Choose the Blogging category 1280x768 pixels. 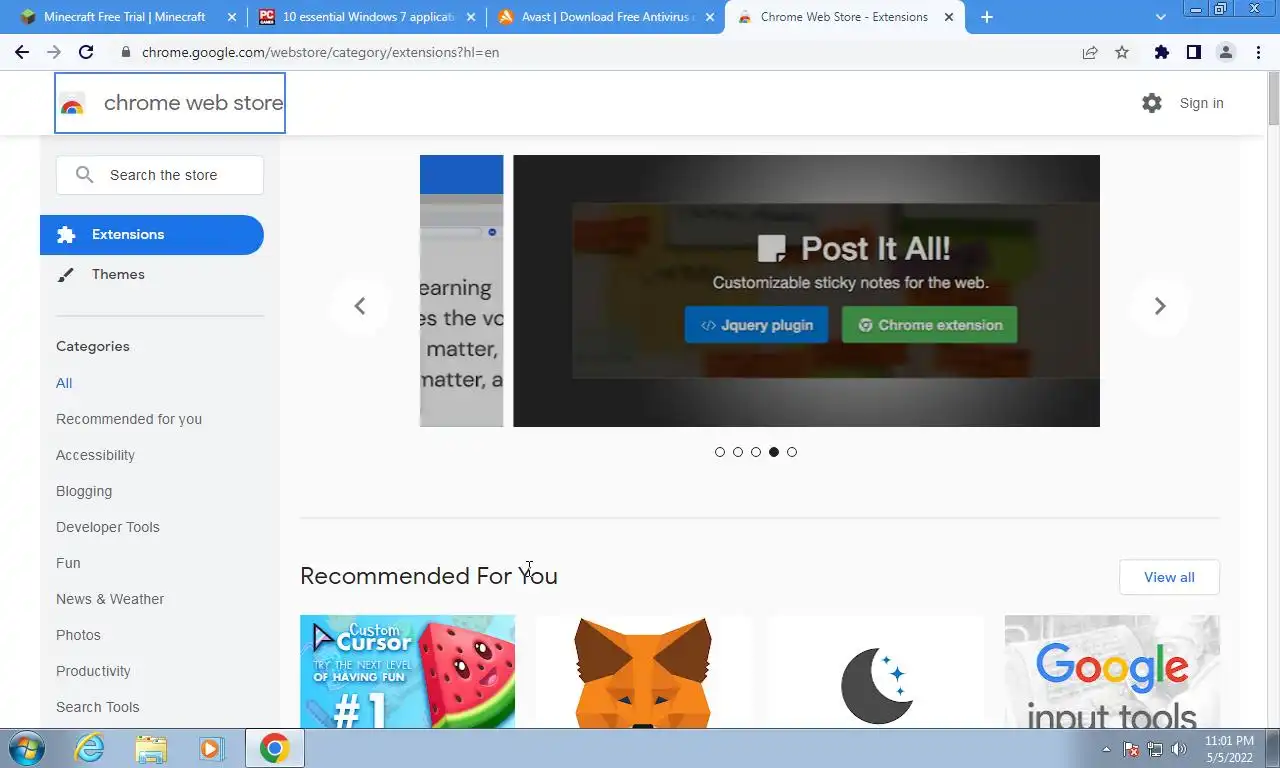click(84, 491)
